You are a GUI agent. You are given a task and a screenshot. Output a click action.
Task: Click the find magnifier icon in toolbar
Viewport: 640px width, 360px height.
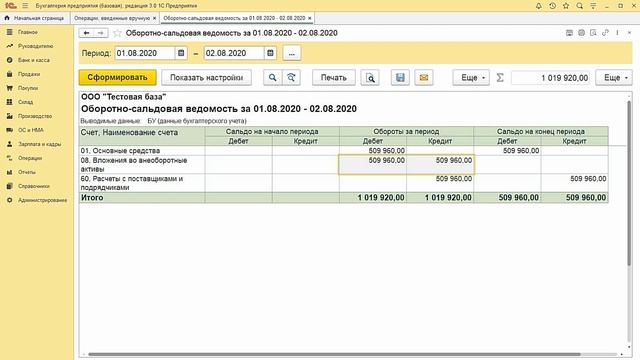[272, 78]
